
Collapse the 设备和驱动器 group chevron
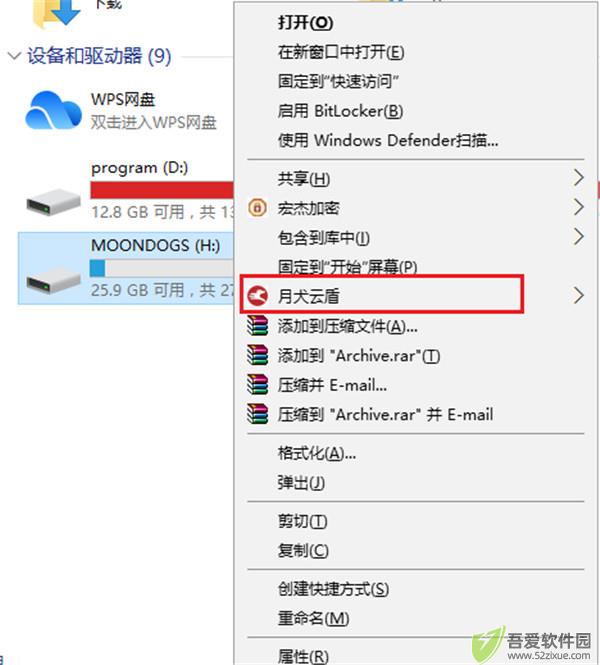pos(14,56)
